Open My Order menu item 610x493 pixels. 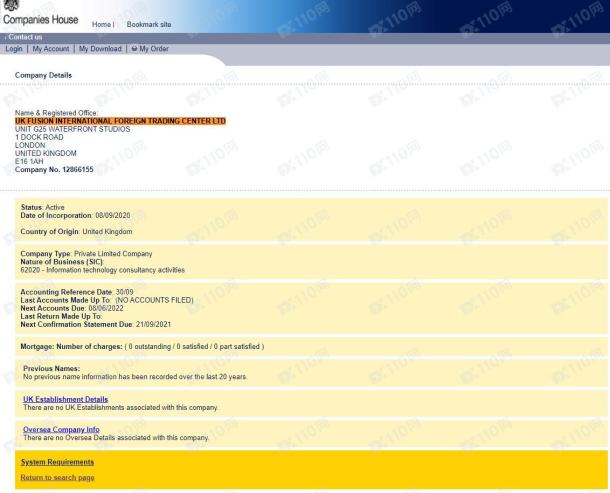[x=154, y=49]
